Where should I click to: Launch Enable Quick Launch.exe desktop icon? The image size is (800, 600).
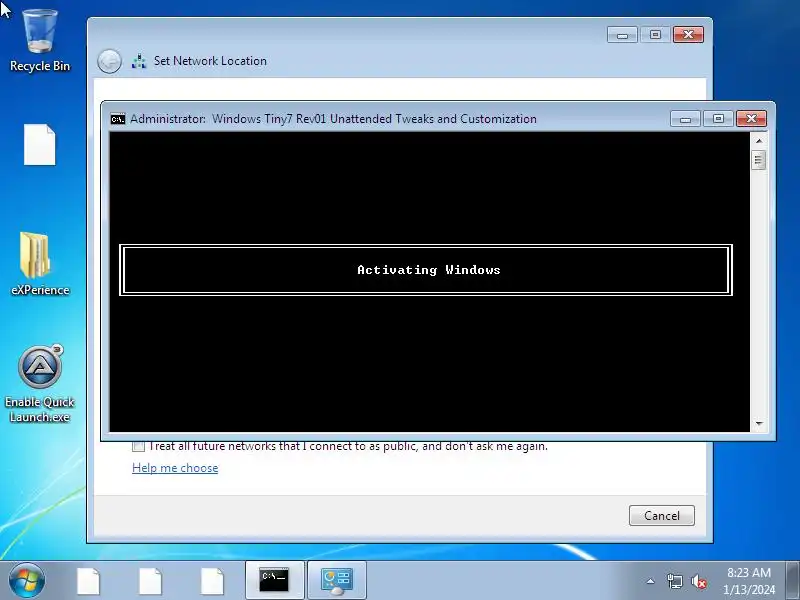pyautogui.click(x=40, y=384)
